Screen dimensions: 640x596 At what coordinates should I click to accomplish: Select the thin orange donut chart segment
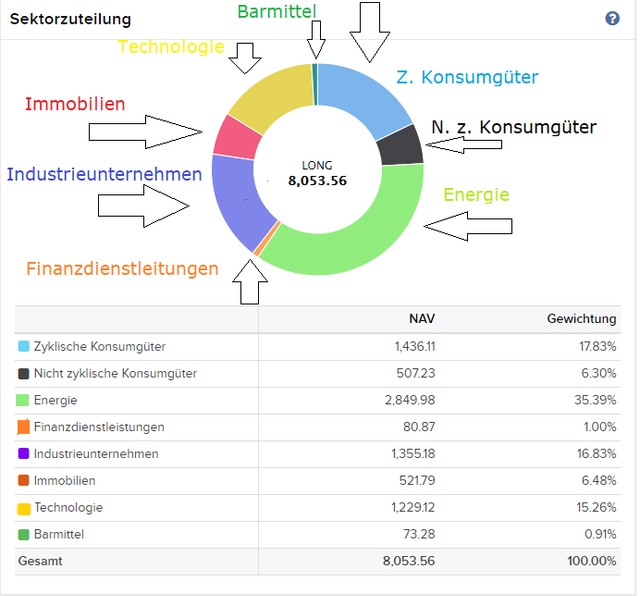[x=267, y=240]
